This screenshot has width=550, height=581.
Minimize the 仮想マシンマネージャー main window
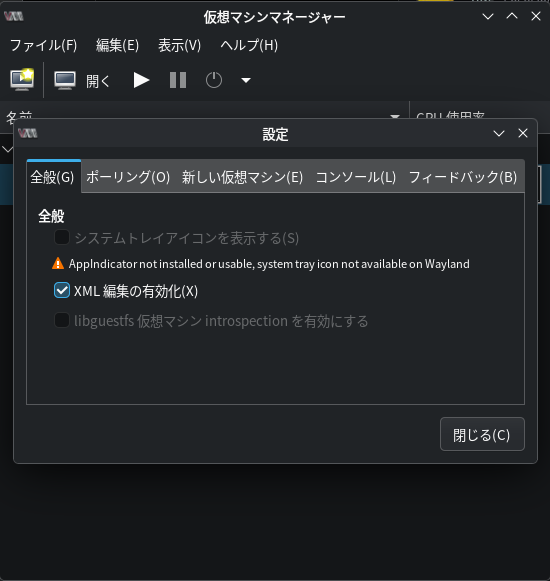(x=488, y=16)
